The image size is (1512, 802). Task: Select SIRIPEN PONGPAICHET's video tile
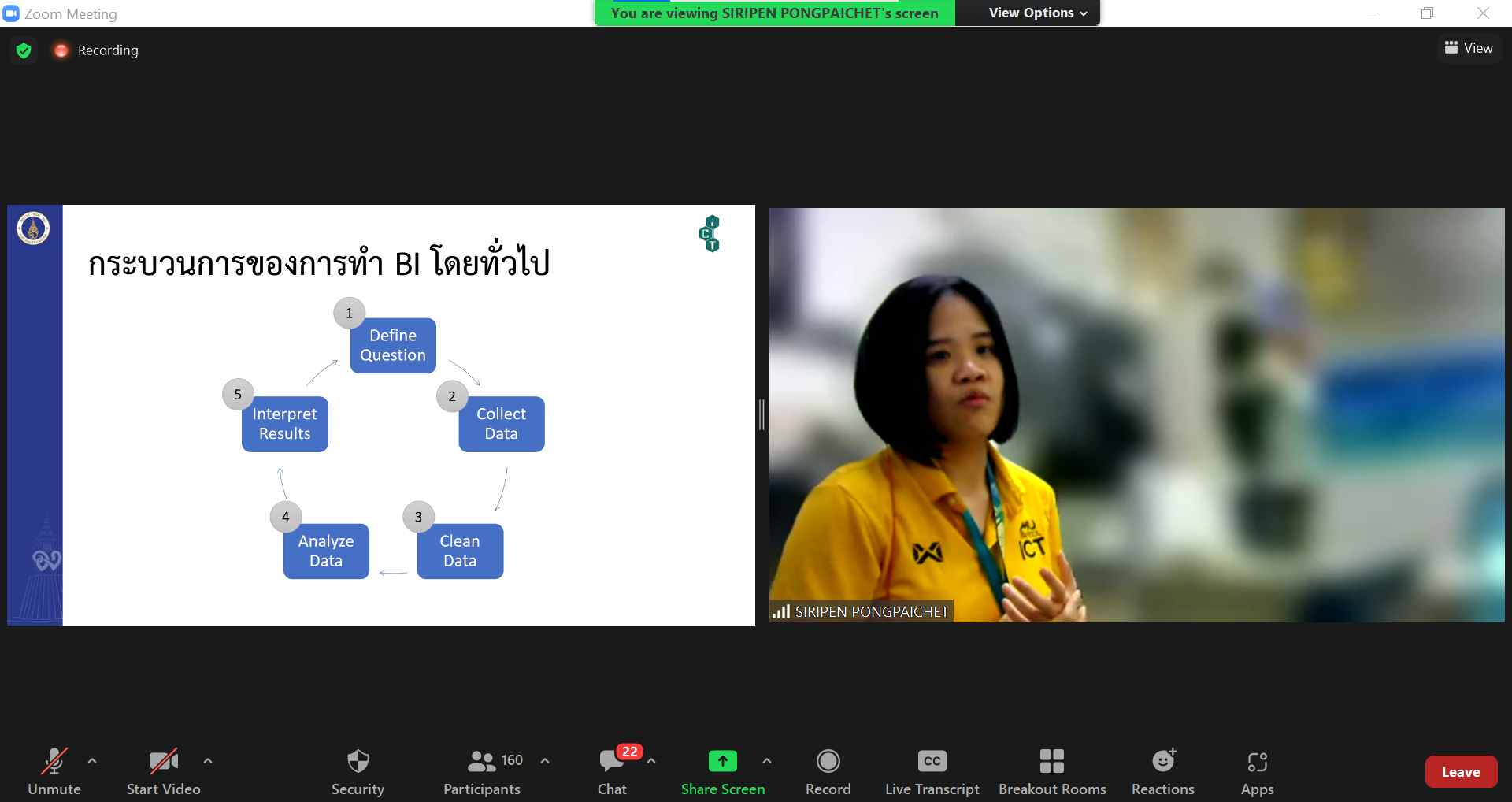point(1136,414)
